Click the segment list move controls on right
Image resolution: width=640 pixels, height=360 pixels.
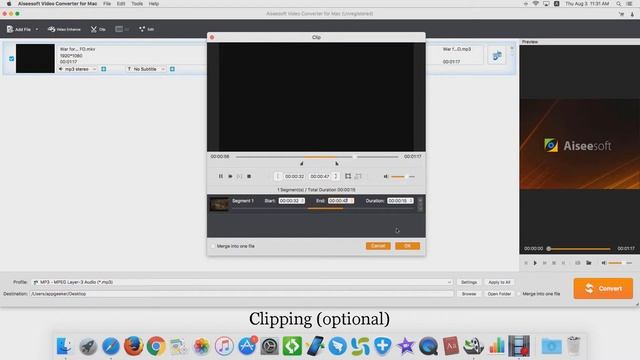(x=420, y=204)
